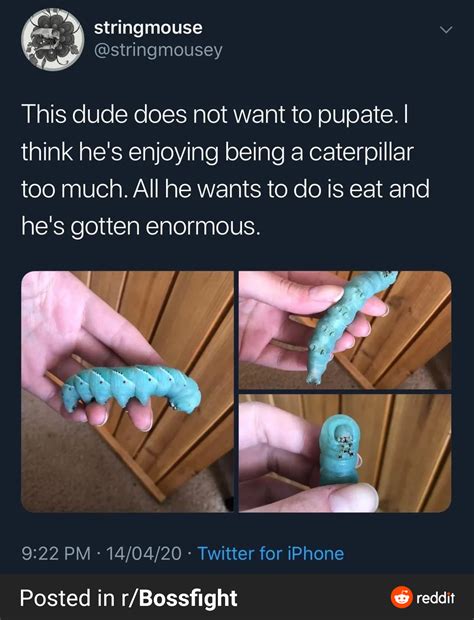Open stringmouse profile avatar picture
The width and height of the screenshot is (474, 620).
point(53,40)
